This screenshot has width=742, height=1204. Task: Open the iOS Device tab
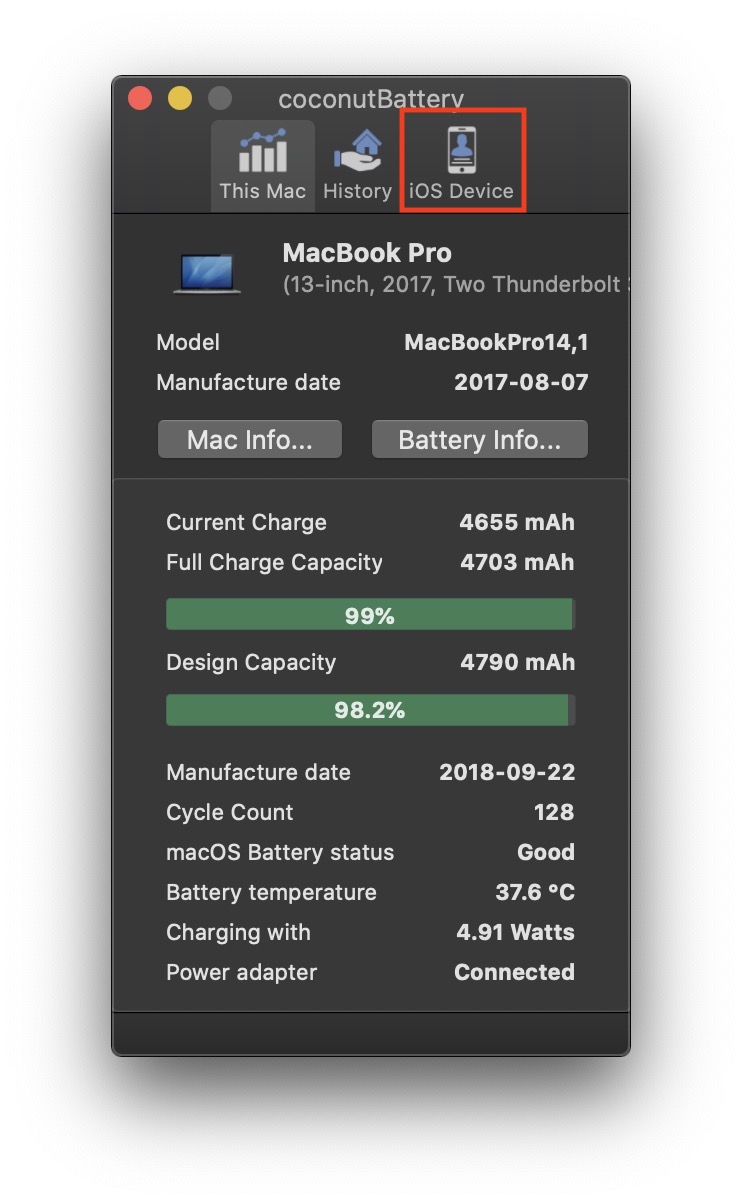(461, 165)
